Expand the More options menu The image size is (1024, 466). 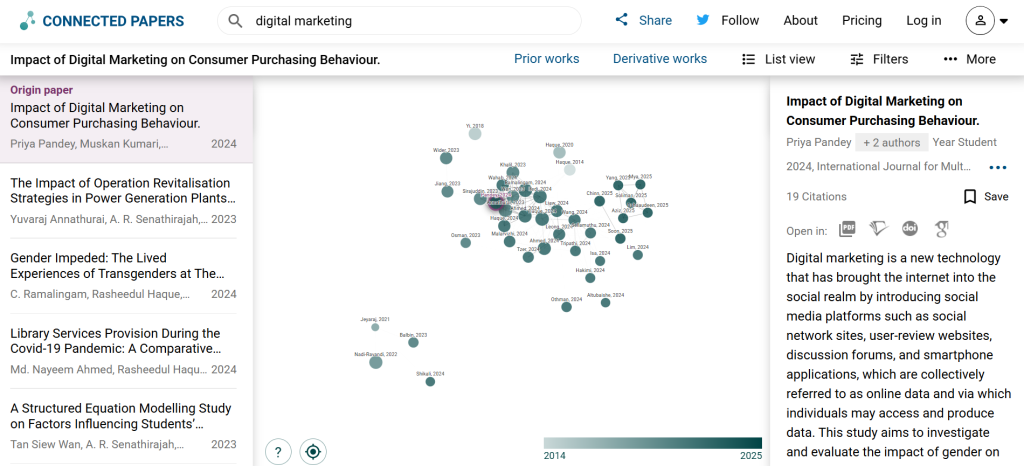coord(969,59)
